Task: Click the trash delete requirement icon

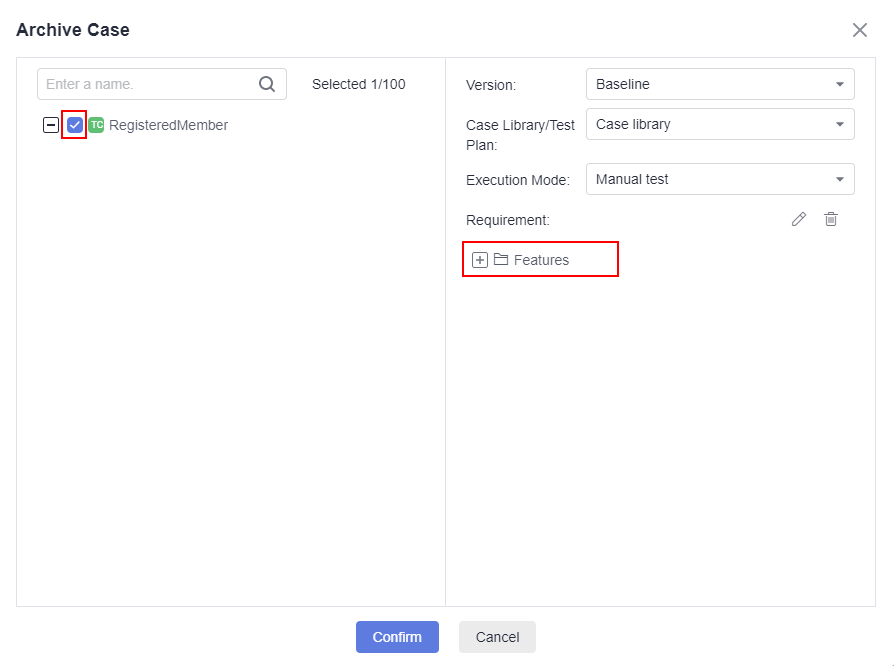Action: [831, 220]
